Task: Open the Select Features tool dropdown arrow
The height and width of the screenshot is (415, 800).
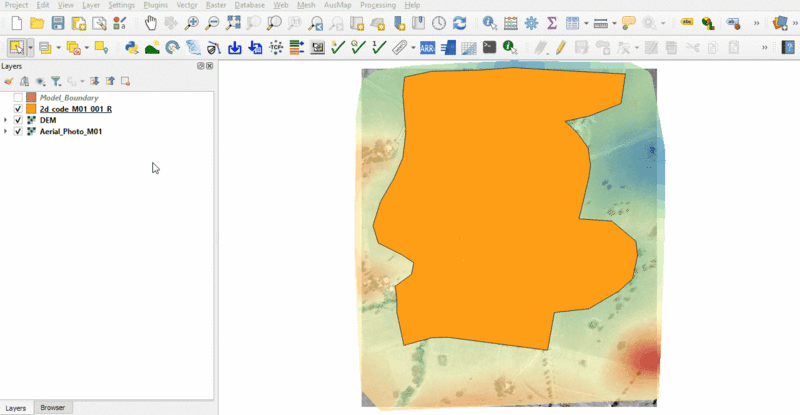Action: tap(31, 47)
